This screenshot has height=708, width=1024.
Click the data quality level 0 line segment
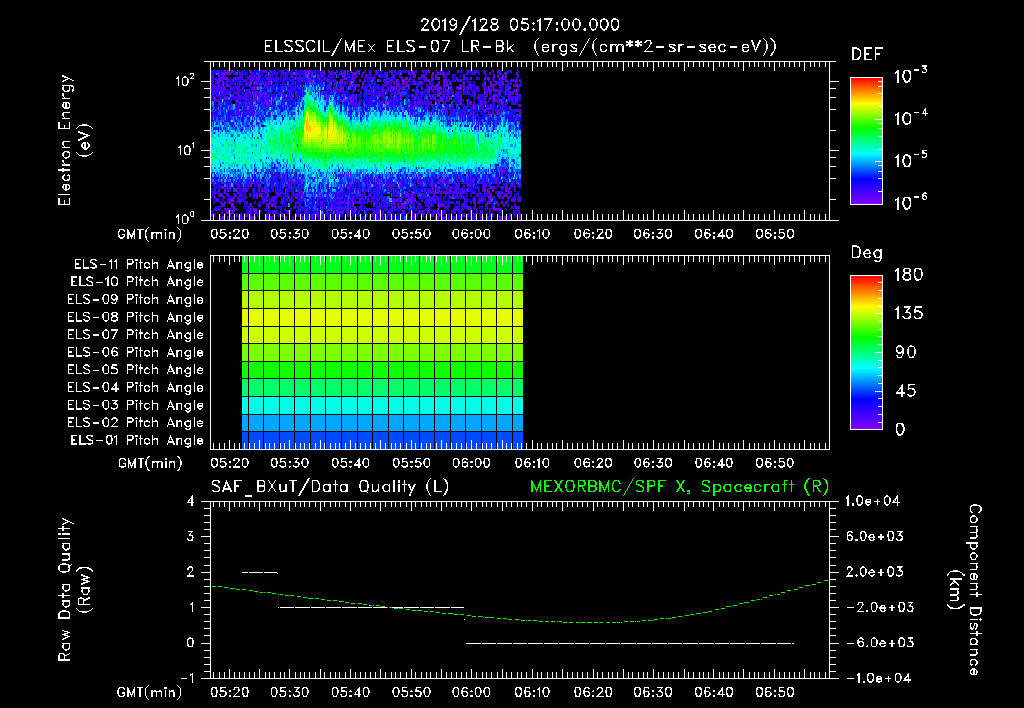(x=630, y=643)
